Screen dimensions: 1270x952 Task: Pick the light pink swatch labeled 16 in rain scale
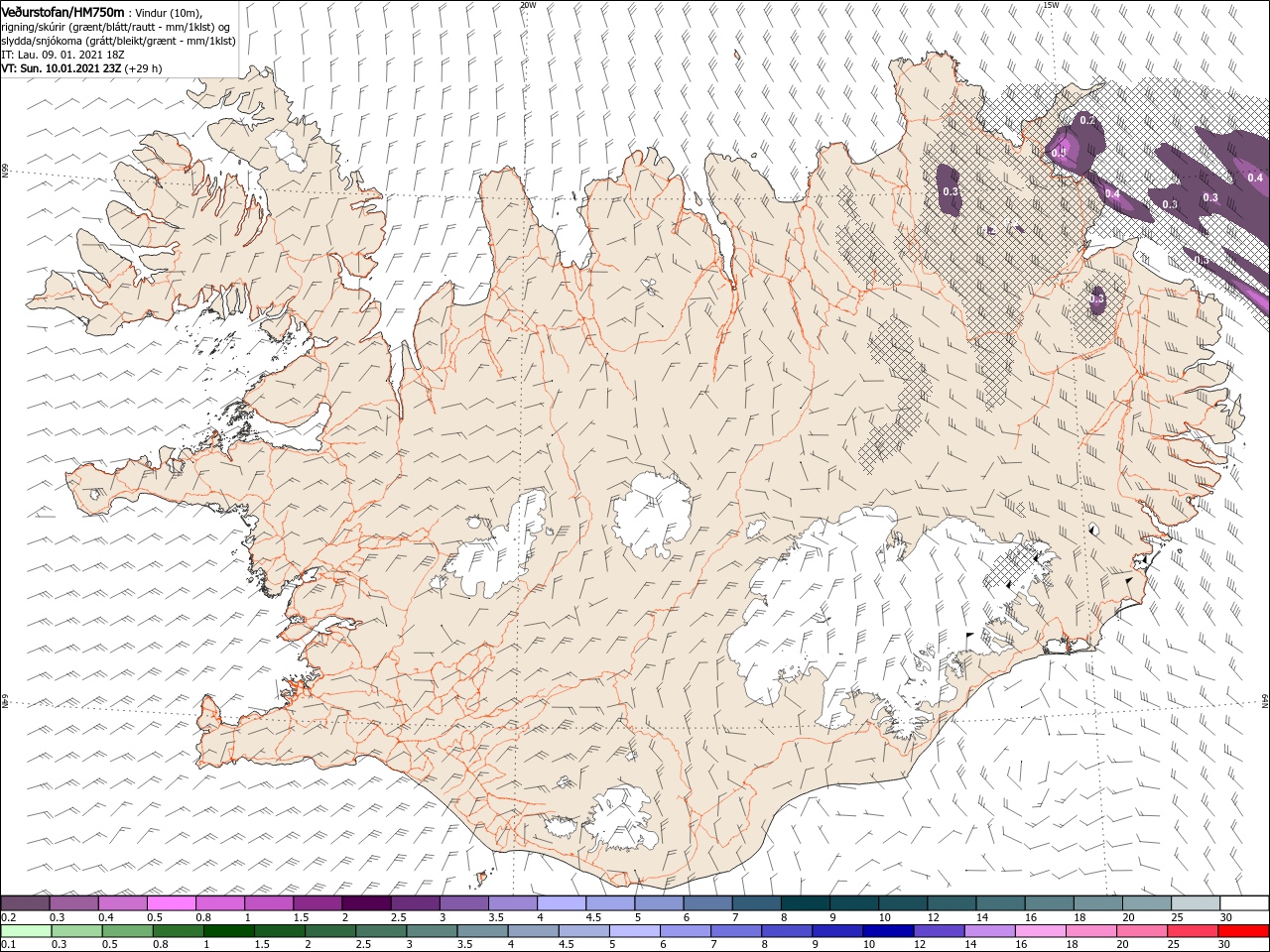[x=1041, y=931]
